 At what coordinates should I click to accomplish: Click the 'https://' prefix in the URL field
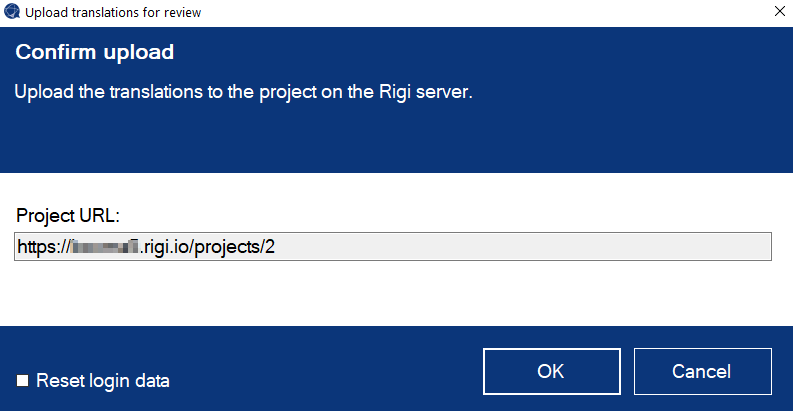(44, 247)
